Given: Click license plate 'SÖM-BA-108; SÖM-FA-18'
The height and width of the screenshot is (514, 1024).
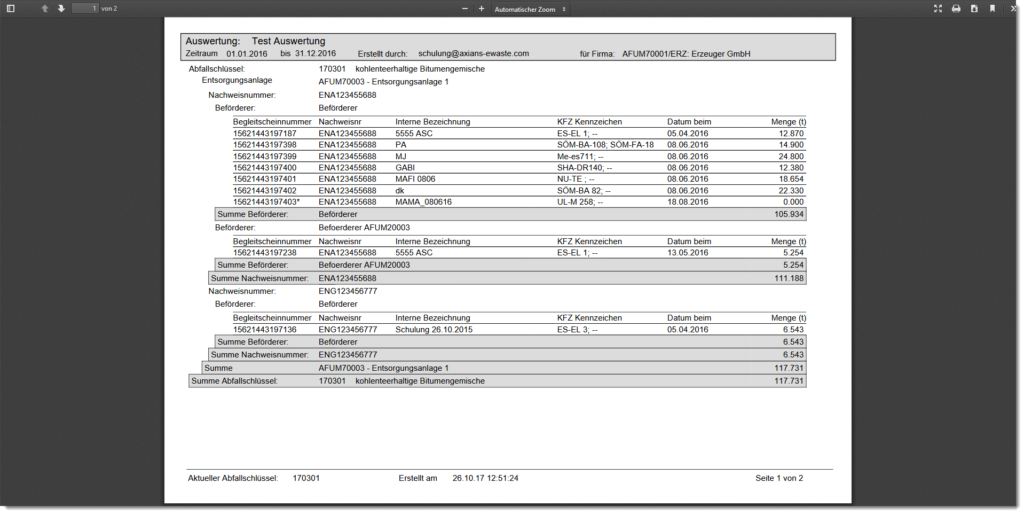Looking at the screenshot, I should click(x=605, y=144).
